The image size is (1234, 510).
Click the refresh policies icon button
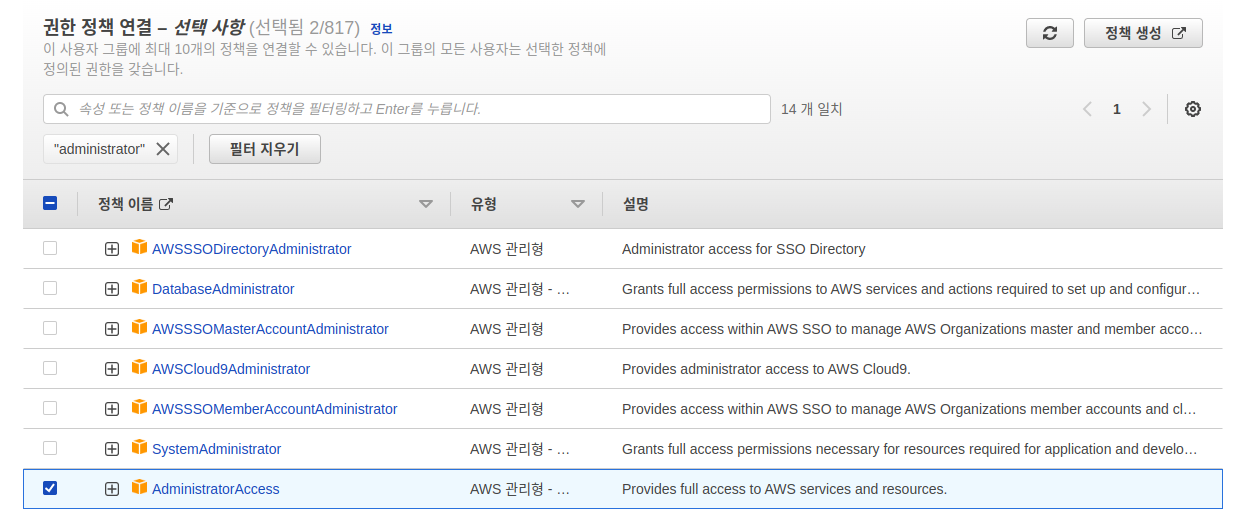1050,33
